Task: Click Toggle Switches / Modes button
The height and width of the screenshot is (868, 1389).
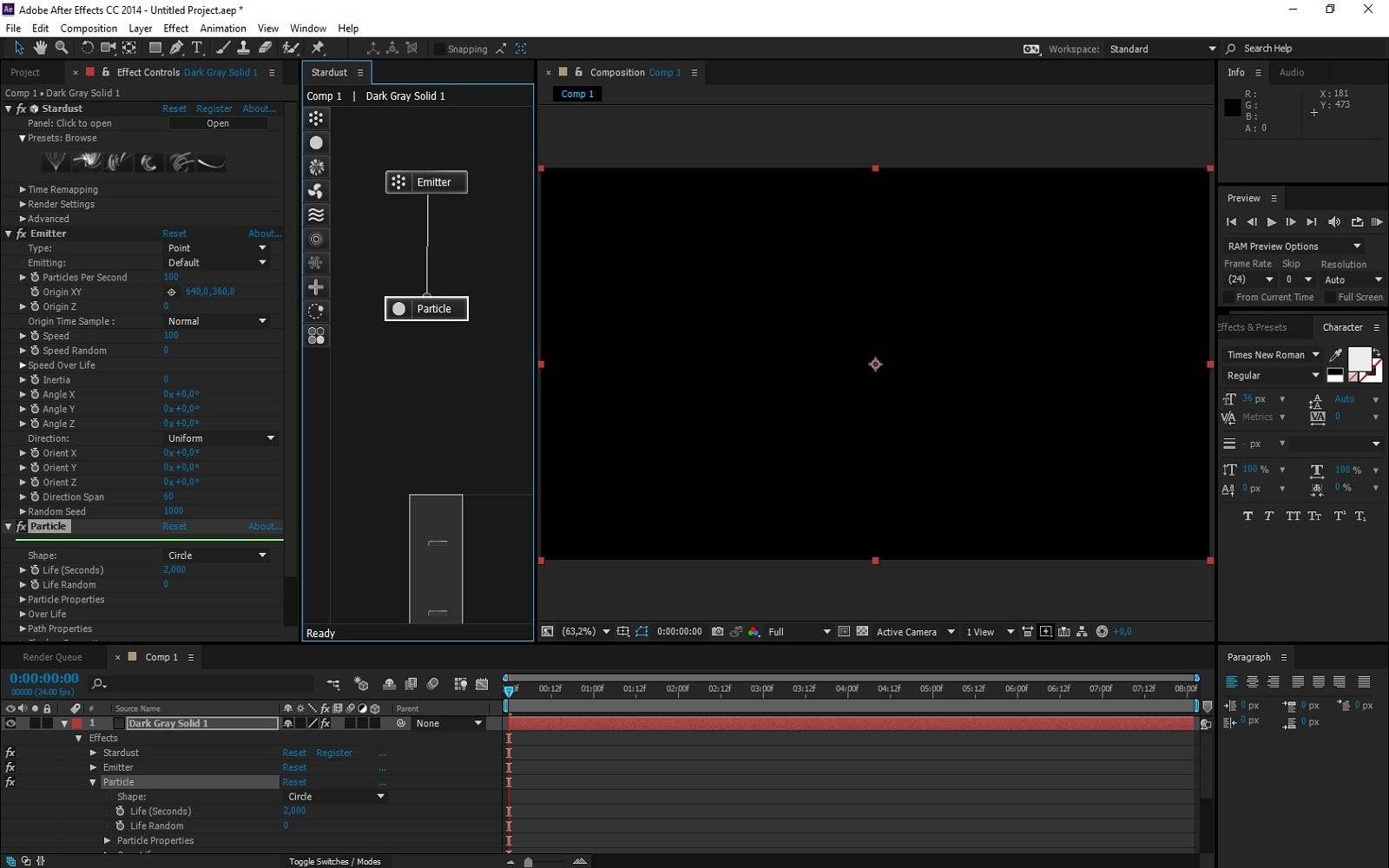Action: point(334,861)
